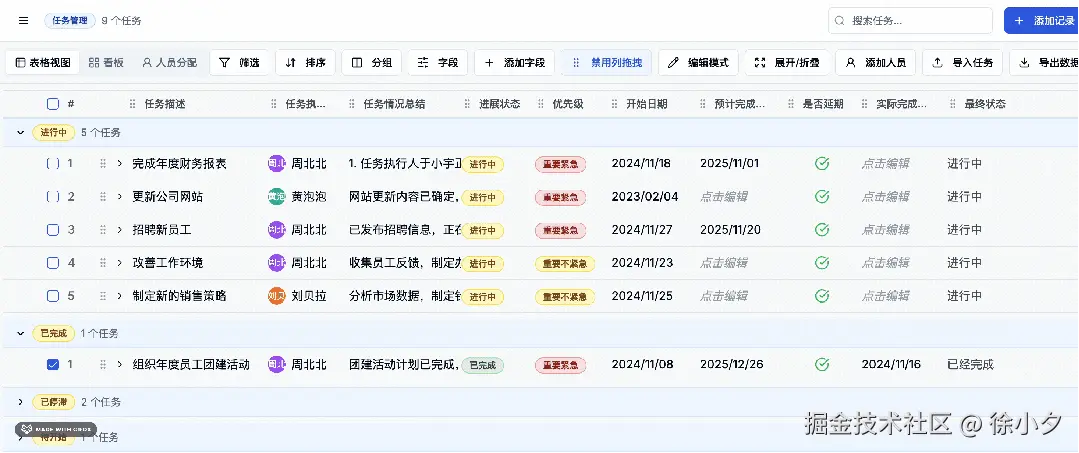Image resolution: width=1079 pixels, height=453 pixels.
Task: Open the 排序 sort option
Action: click(x=306, y=63)
